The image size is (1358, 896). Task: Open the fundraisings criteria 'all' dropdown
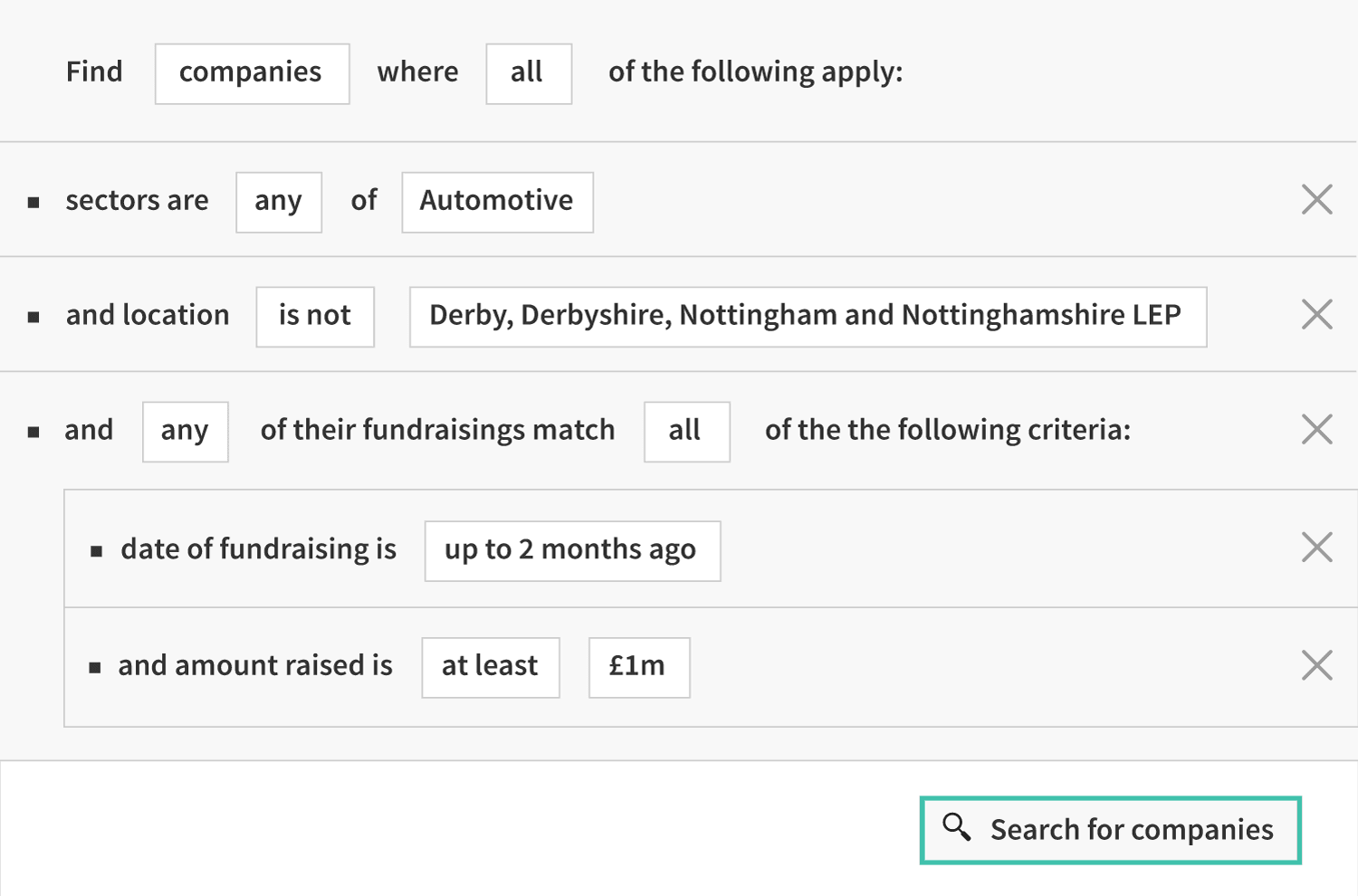pyautogui.click(x=687, y=432)
